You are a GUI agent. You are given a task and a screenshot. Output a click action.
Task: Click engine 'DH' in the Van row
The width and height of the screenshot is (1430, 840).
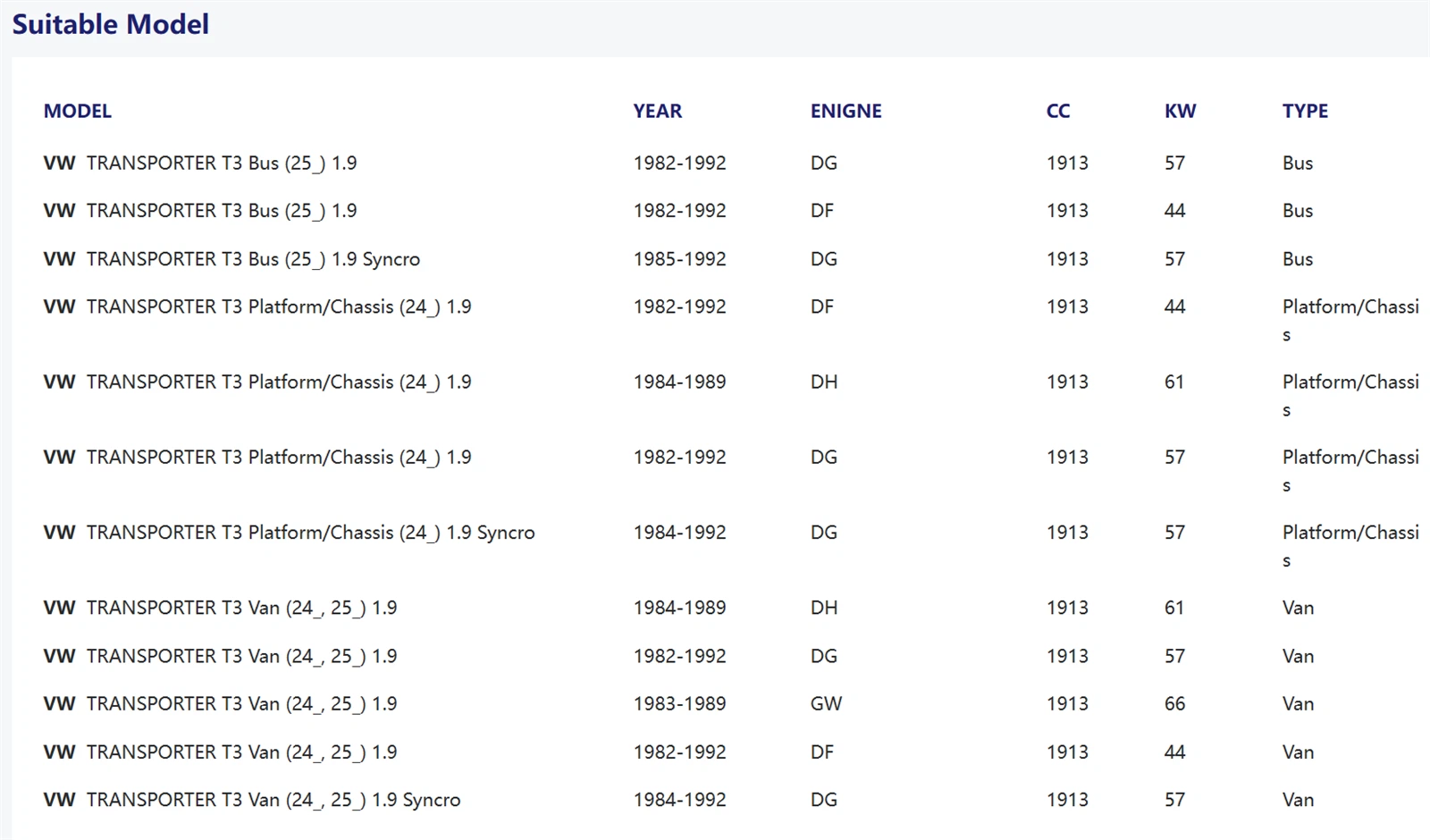(824, 608)
